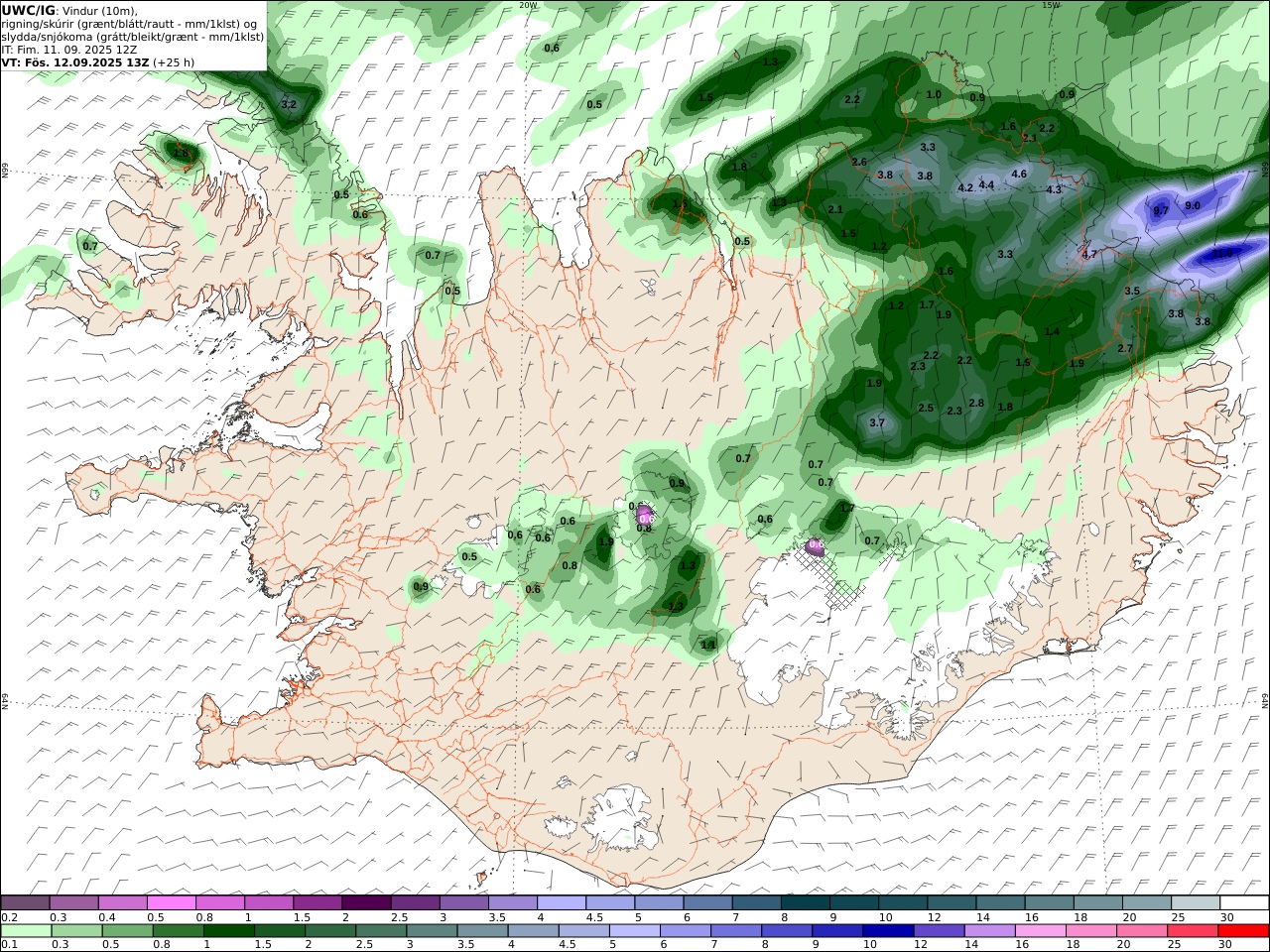Viewport: 1270px width, 952px height.
Task: Click the 1.0 value on the northeast peninsula
Action: 934,94
